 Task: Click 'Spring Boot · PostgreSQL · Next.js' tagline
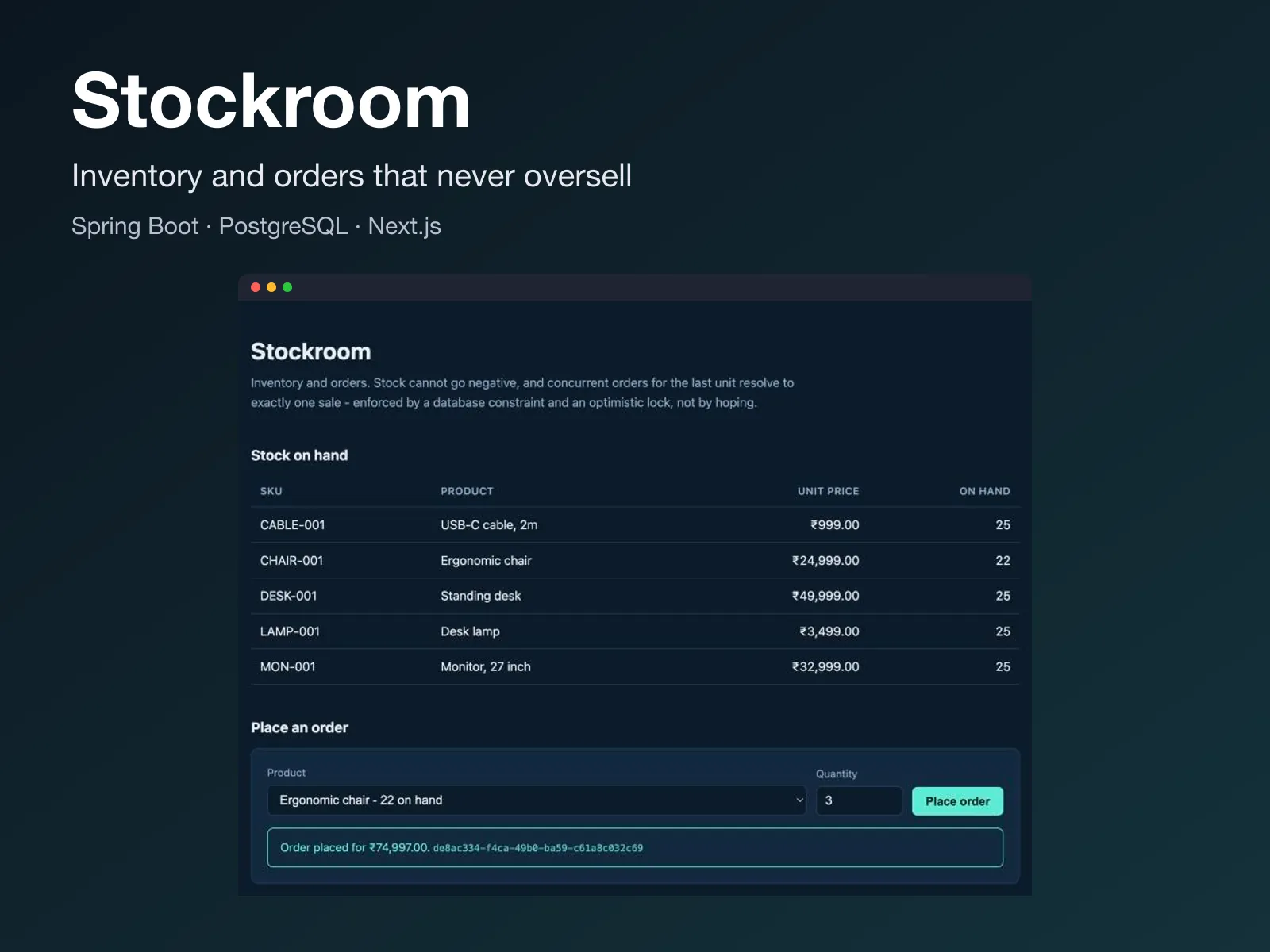point(256,226)
